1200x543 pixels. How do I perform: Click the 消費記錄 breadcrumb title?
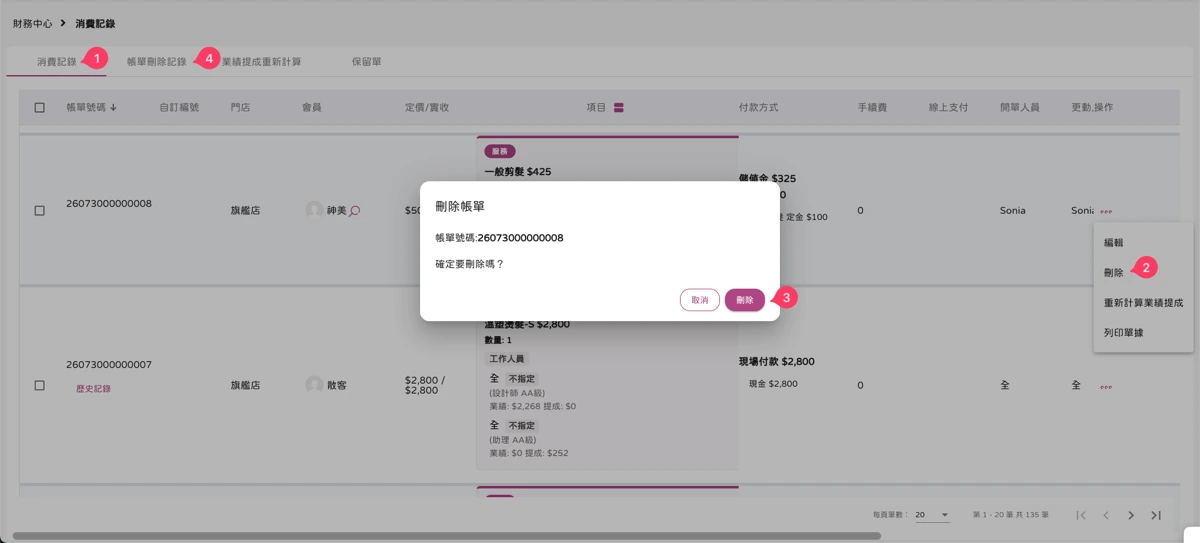coord(95,23)
